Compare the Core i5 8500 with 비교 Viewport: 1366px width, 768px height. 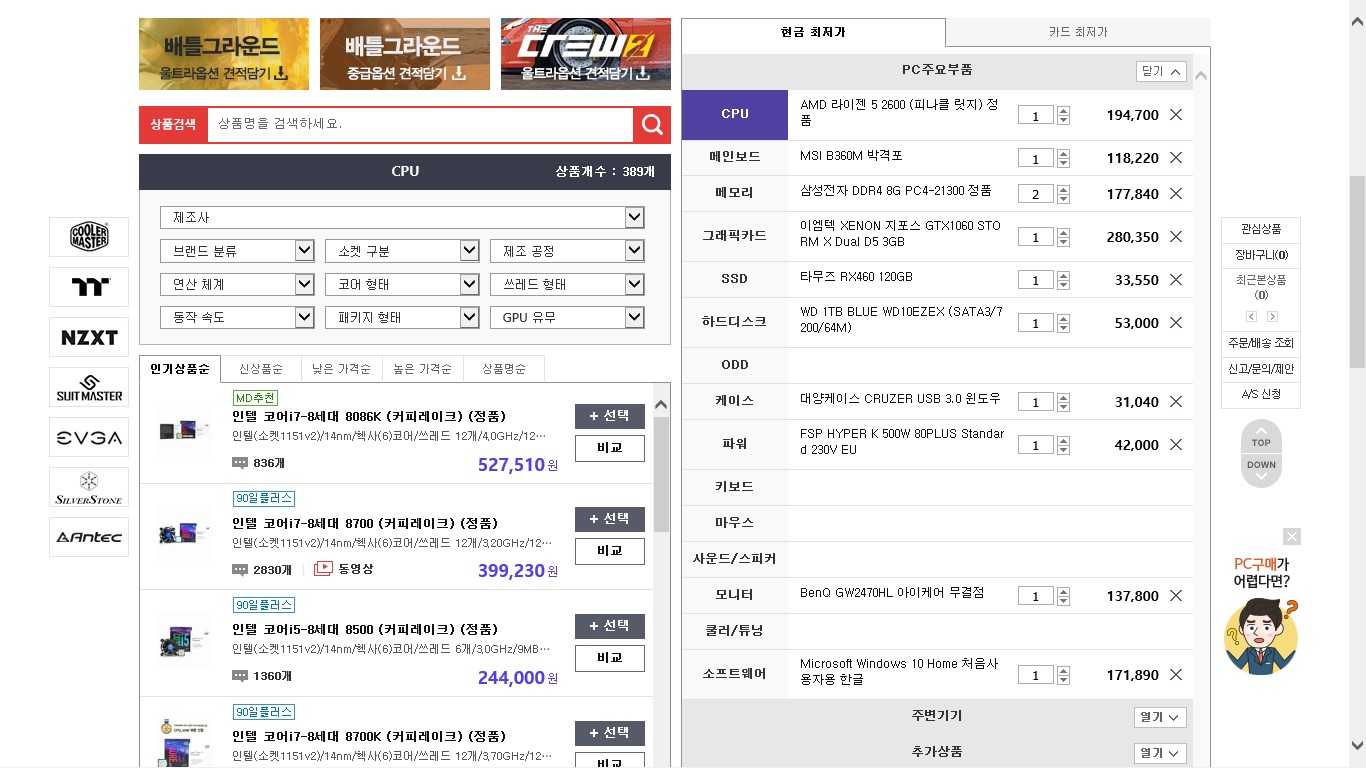pyautogui.click(x=610, y=658)
